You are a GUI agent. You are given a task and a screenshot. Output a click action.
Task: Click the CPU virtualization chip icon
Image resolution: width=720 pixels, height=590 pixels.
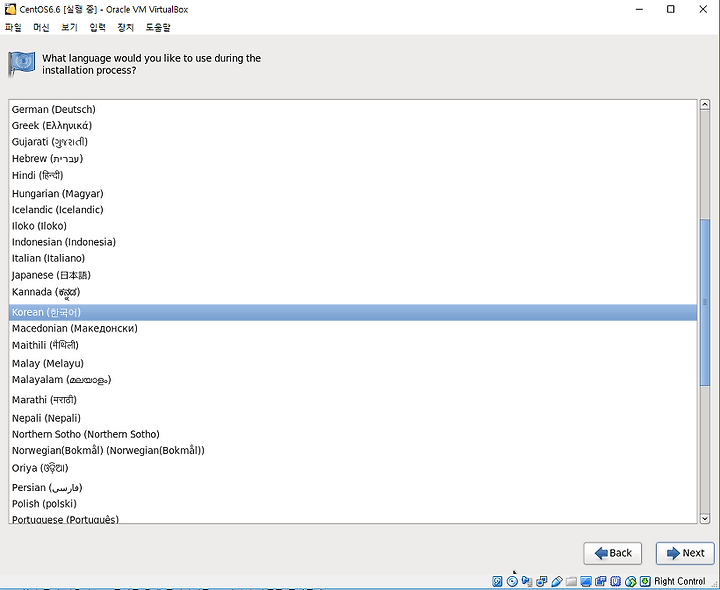tap(615, 581)
